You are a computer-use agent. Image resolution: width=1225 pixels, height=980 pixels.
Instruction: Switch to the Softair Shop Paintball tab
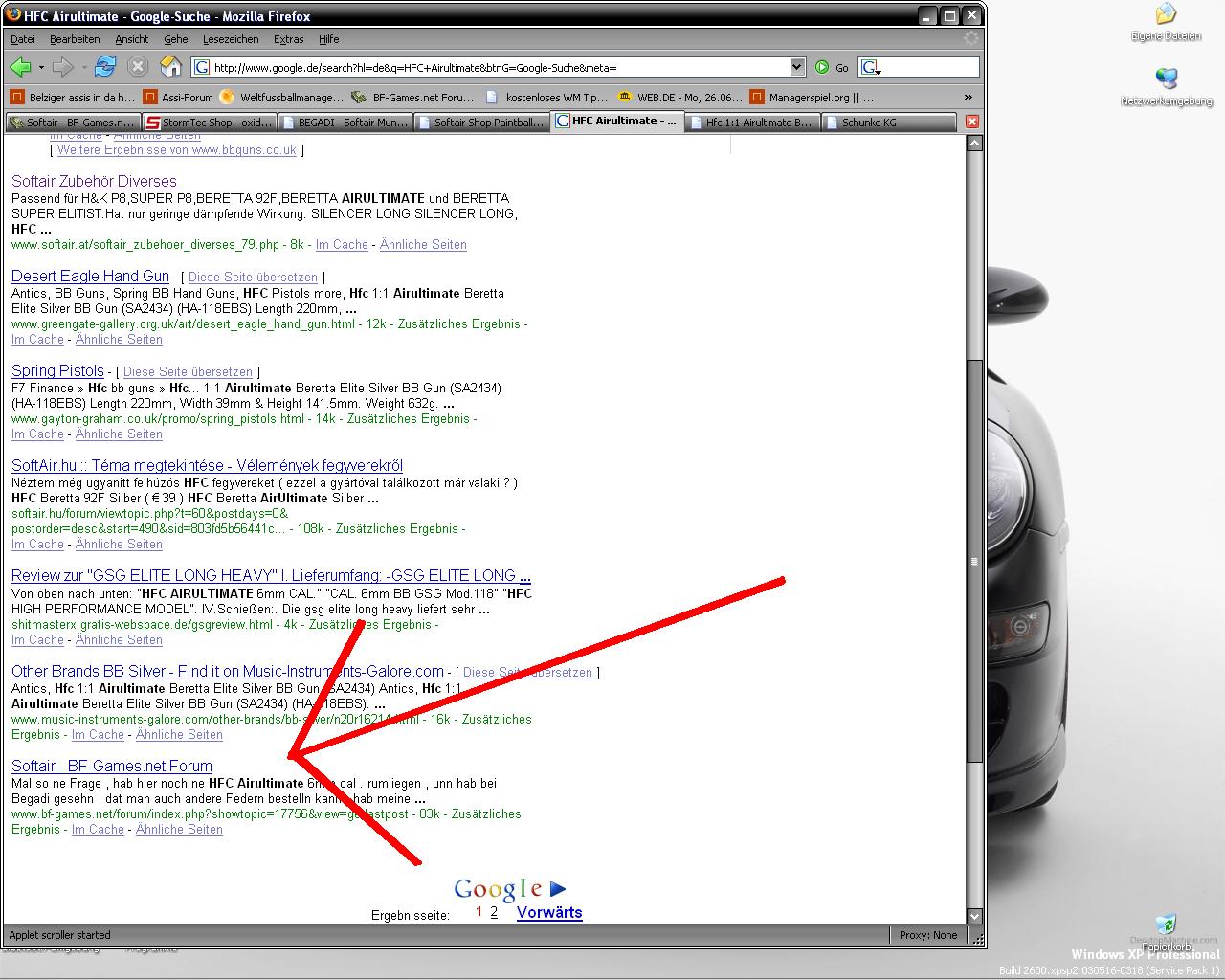pos(481,122)
